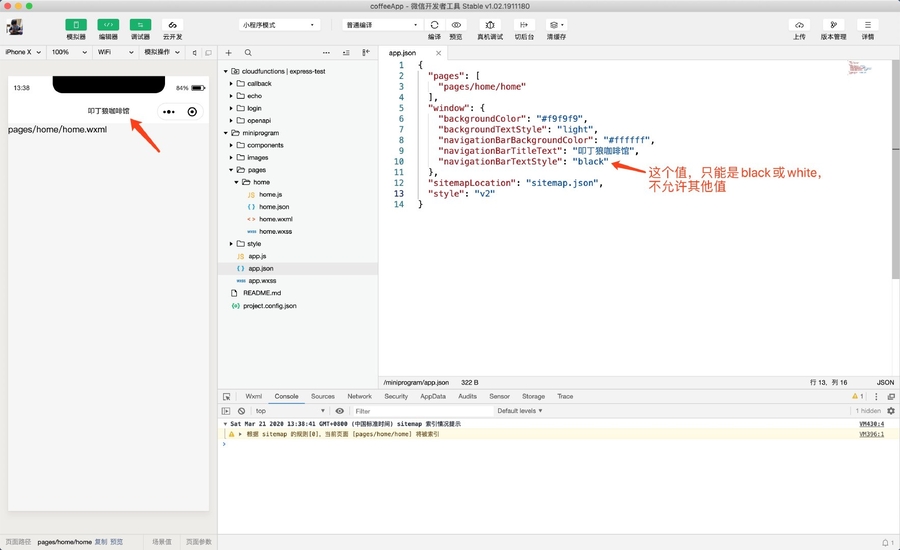Switch to the Network tab
Image resolution: width=900 pixels, height=550 pixels.
click(x=359, y=396)
